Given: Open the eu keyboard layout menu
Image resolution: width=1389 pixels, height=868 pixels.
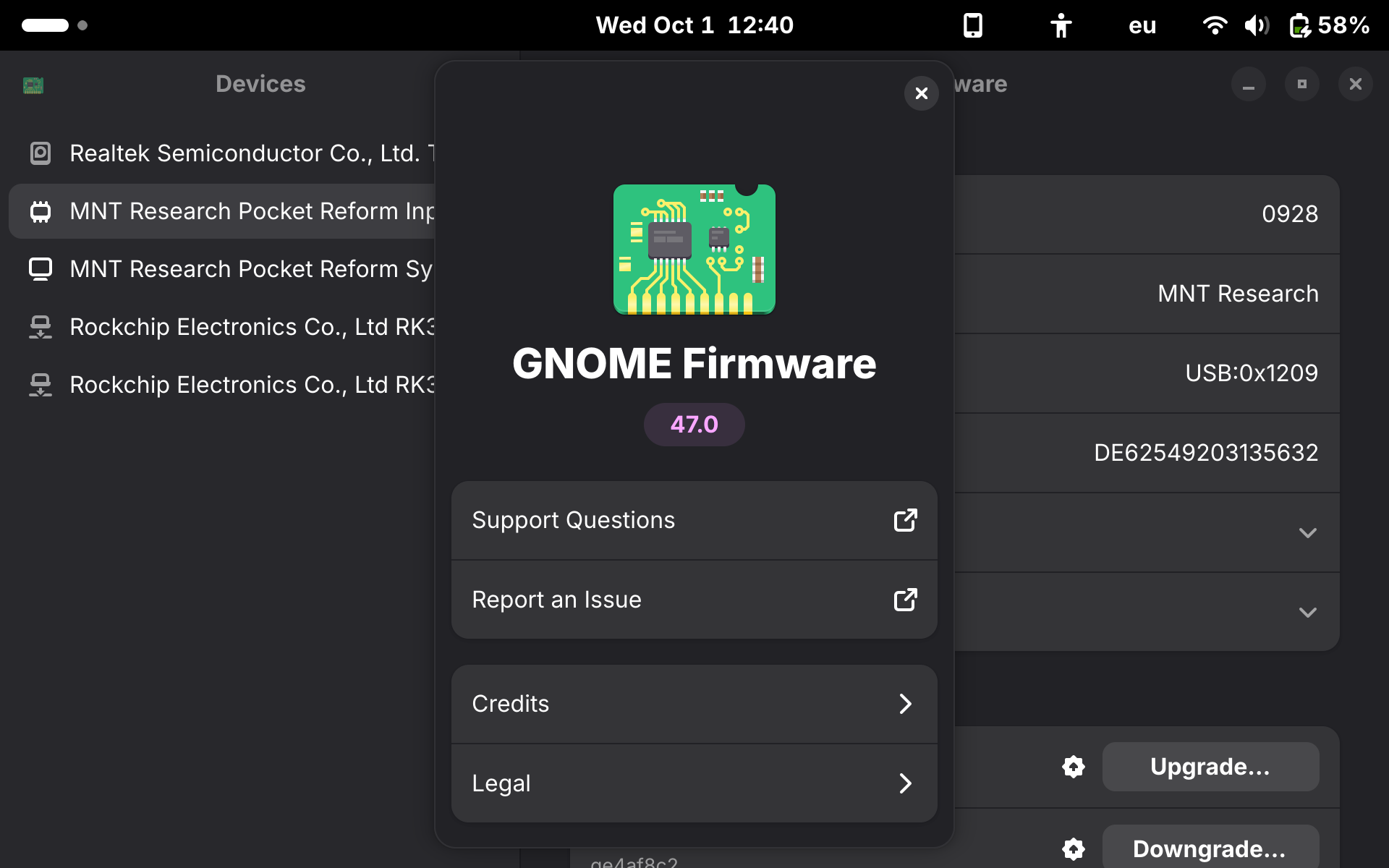Looking at the screenshot, I should pyautogui.click(x=1142, y=25).
